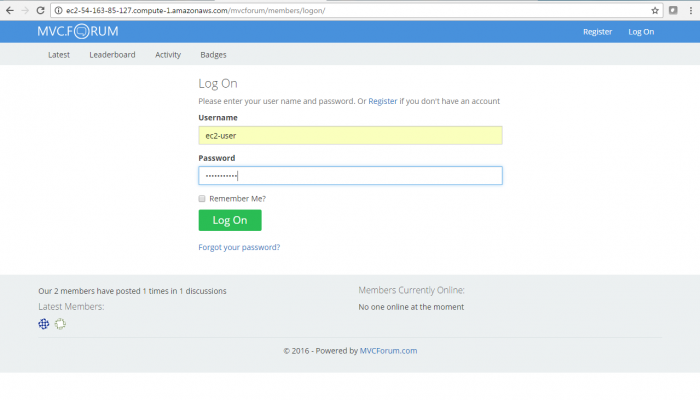Click the site info icon in address bar

tap(59, 10)
